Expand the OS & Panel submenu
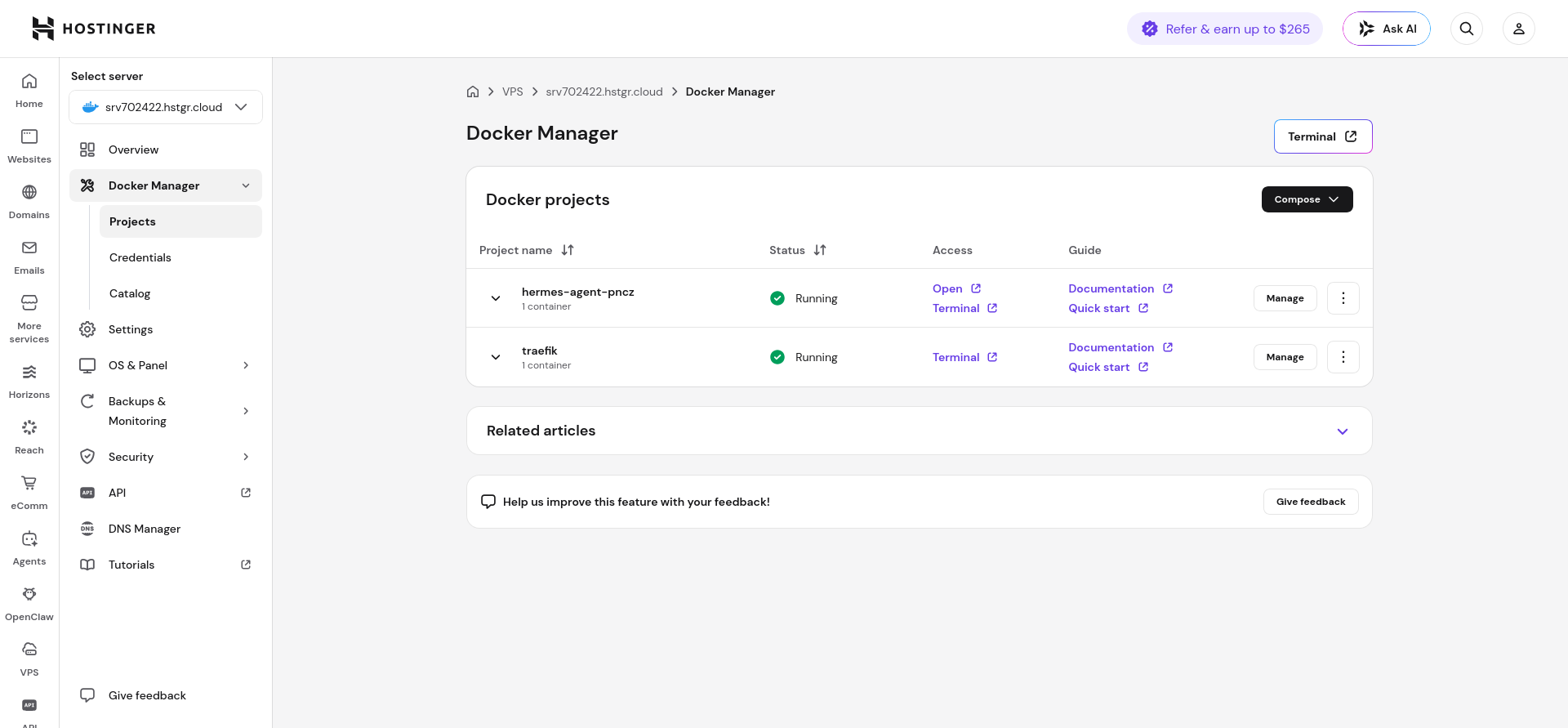Screen dimensions: 1568x728 (x=246, y=365)
